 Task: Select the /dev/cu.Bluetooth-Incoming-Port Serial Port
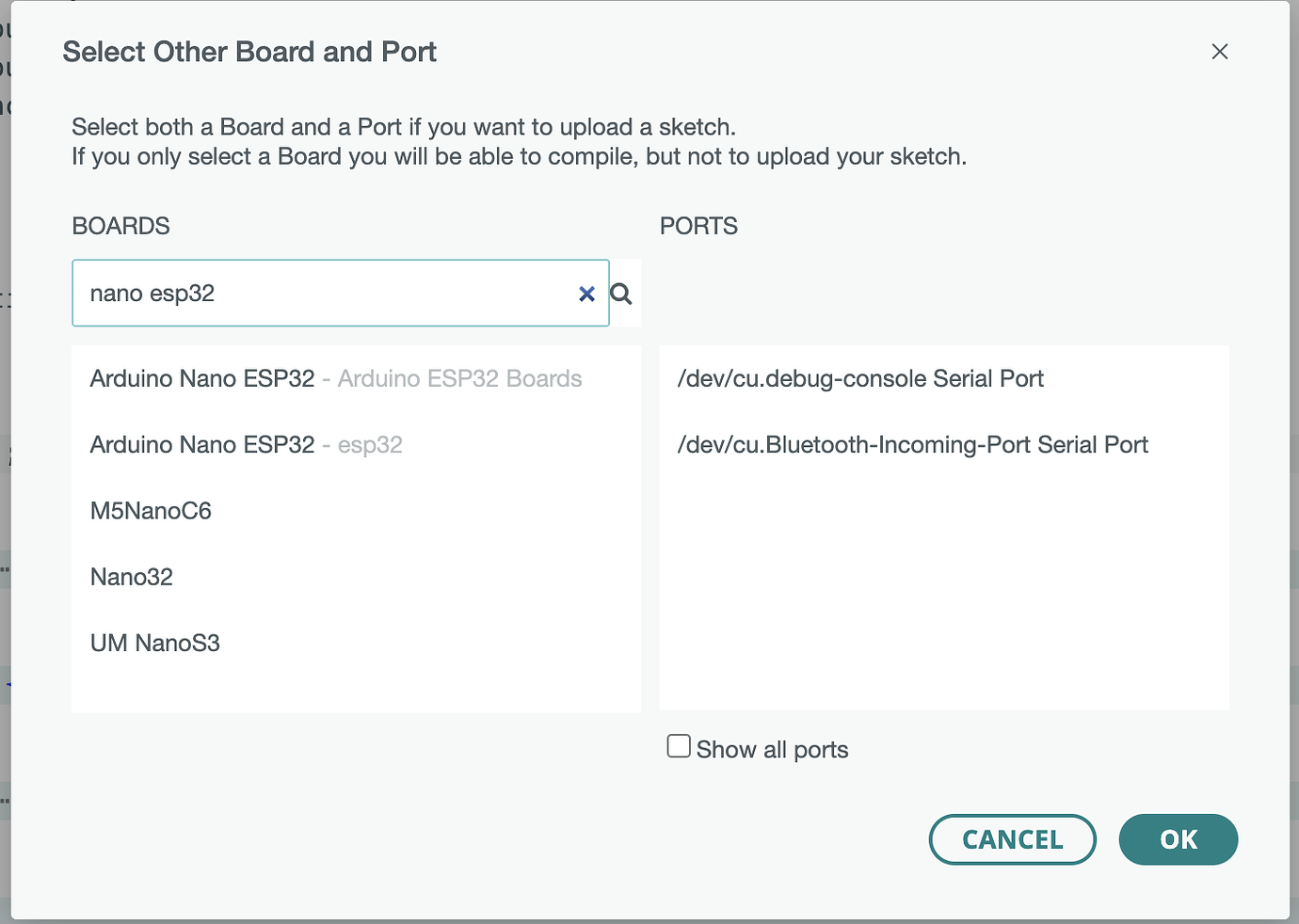click(913, 444)
